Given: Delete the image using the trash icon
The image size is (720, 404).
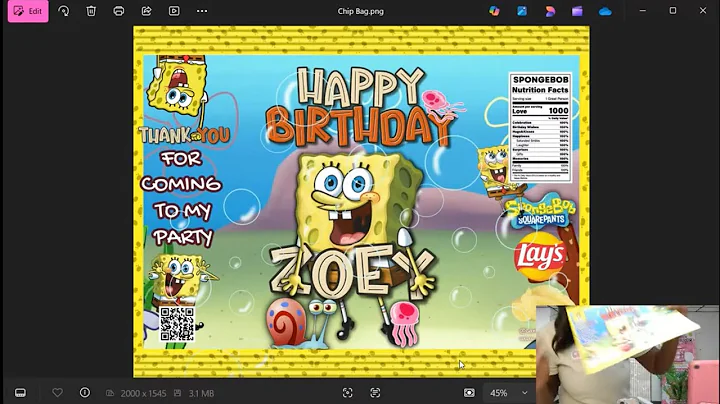Looking at the screenshot, I should click(x=91, y=11).
